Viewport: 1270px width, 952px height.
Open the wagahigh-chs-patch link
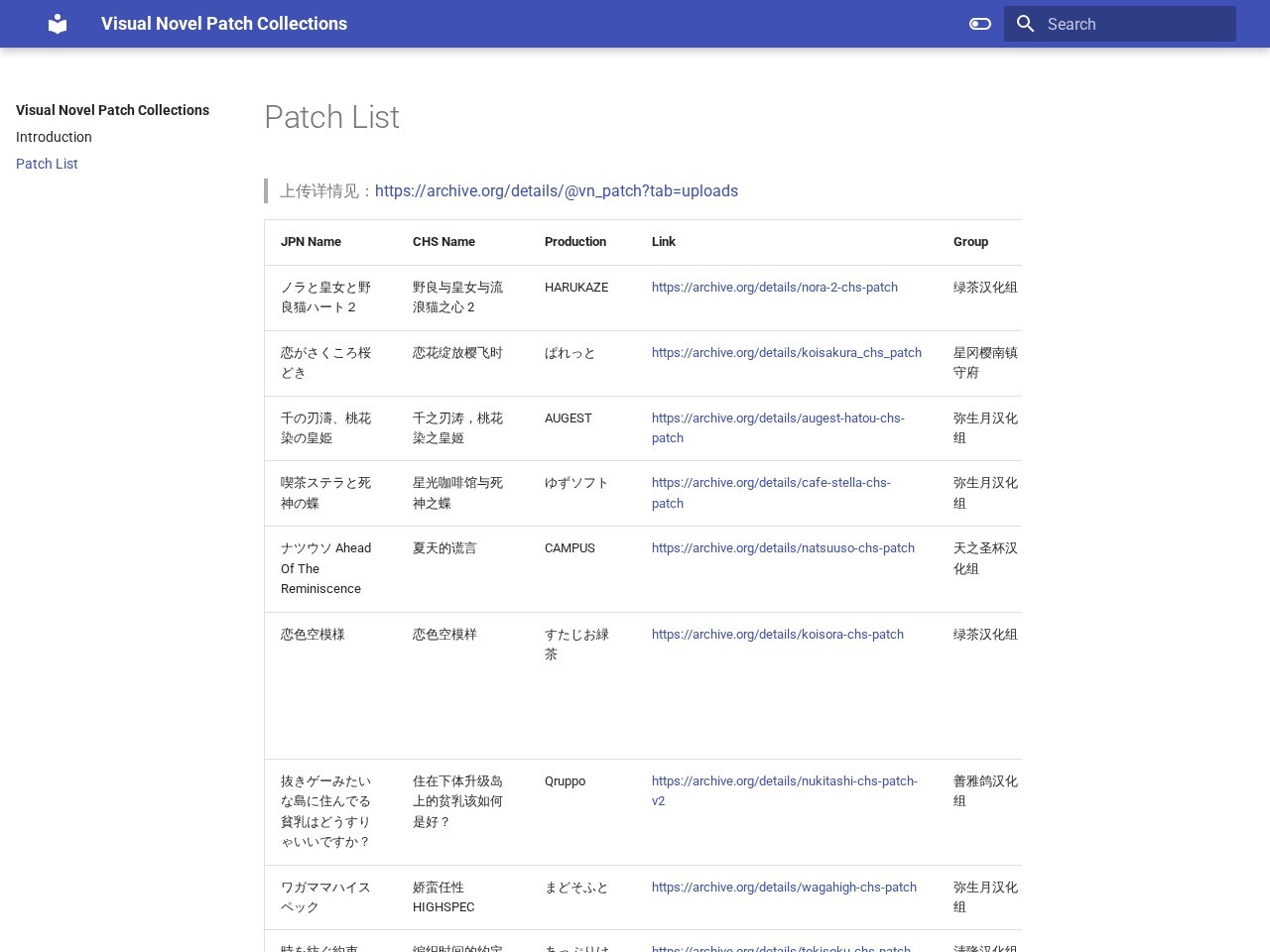784,888
